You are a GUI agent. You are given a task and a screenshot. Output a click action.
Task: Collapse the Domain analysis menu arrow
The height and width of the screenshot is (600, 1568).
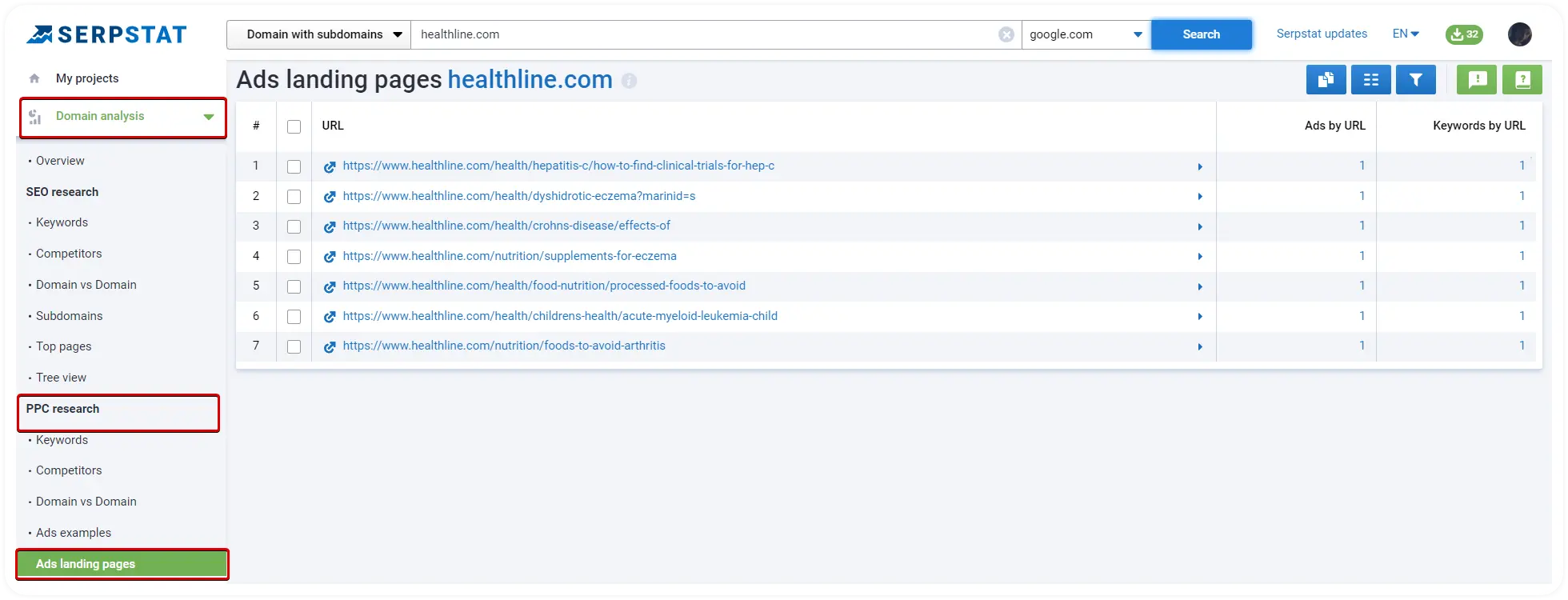209,117
